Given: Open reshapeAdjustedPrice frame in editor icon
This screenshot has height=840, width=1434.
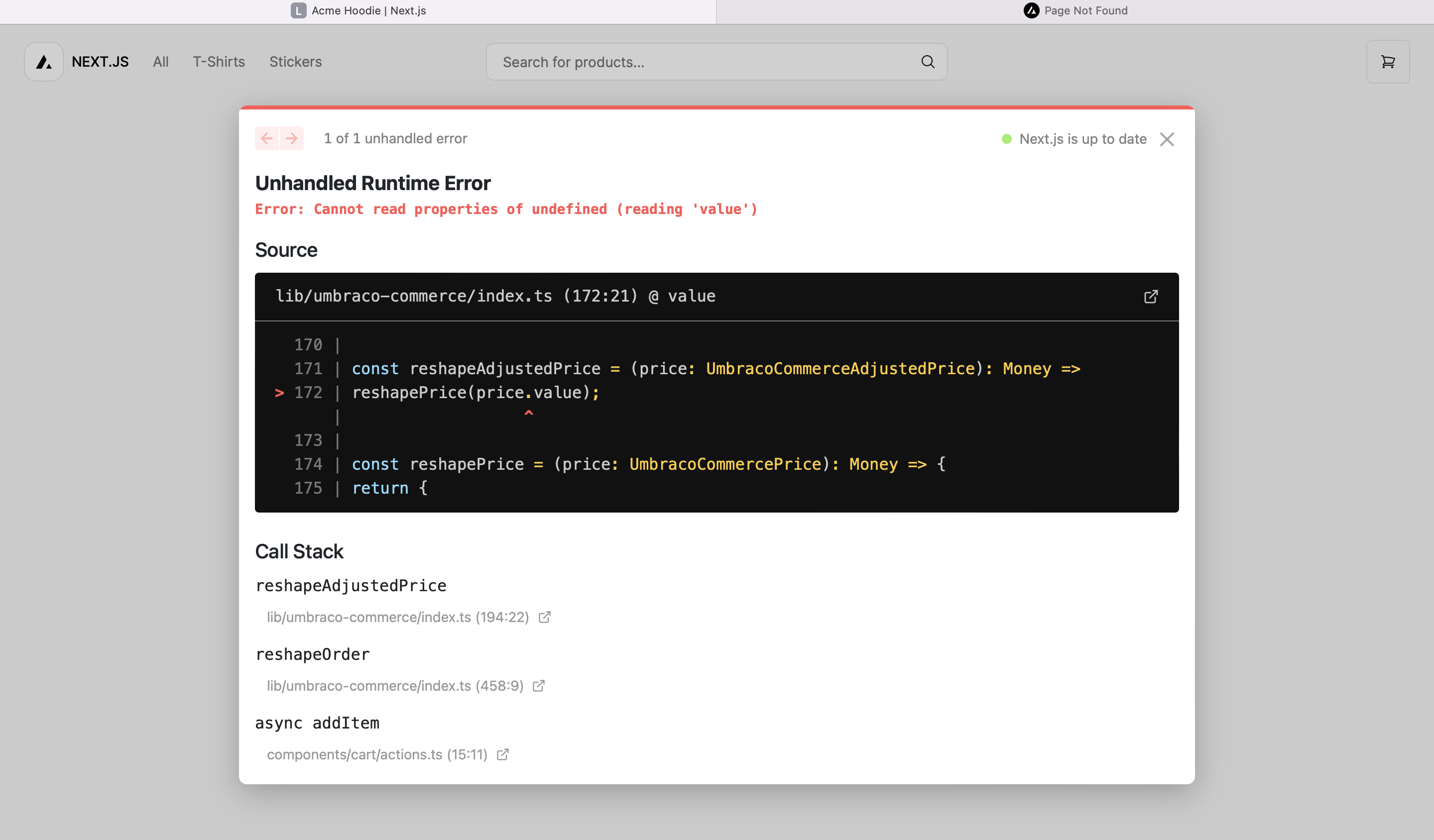Looking at the screenshot, I should pos(545,617).
